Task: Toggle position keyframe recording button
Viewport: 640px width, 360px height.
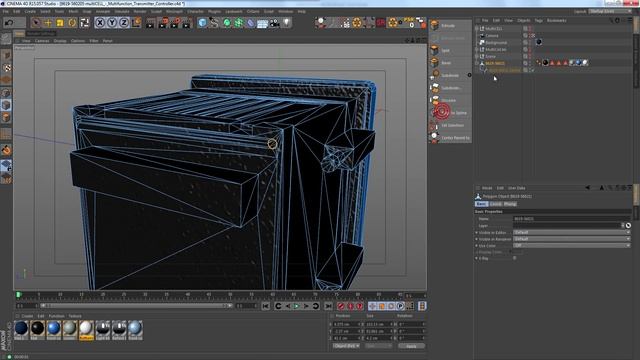Action: pyautogui.click(x=372, y=306)
